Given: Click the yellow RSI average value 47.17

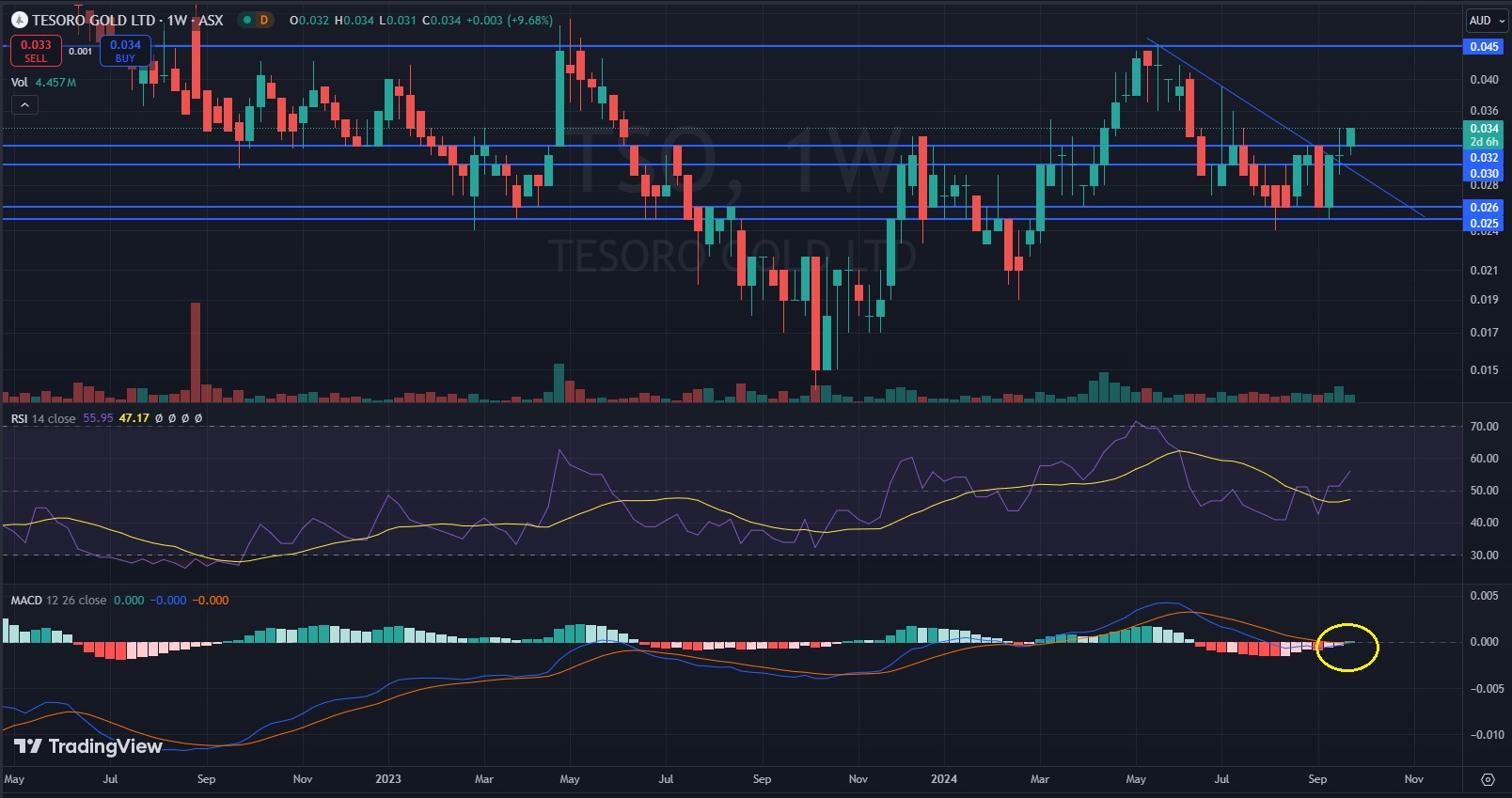Looking at the screenshot, I should point(134,418).
